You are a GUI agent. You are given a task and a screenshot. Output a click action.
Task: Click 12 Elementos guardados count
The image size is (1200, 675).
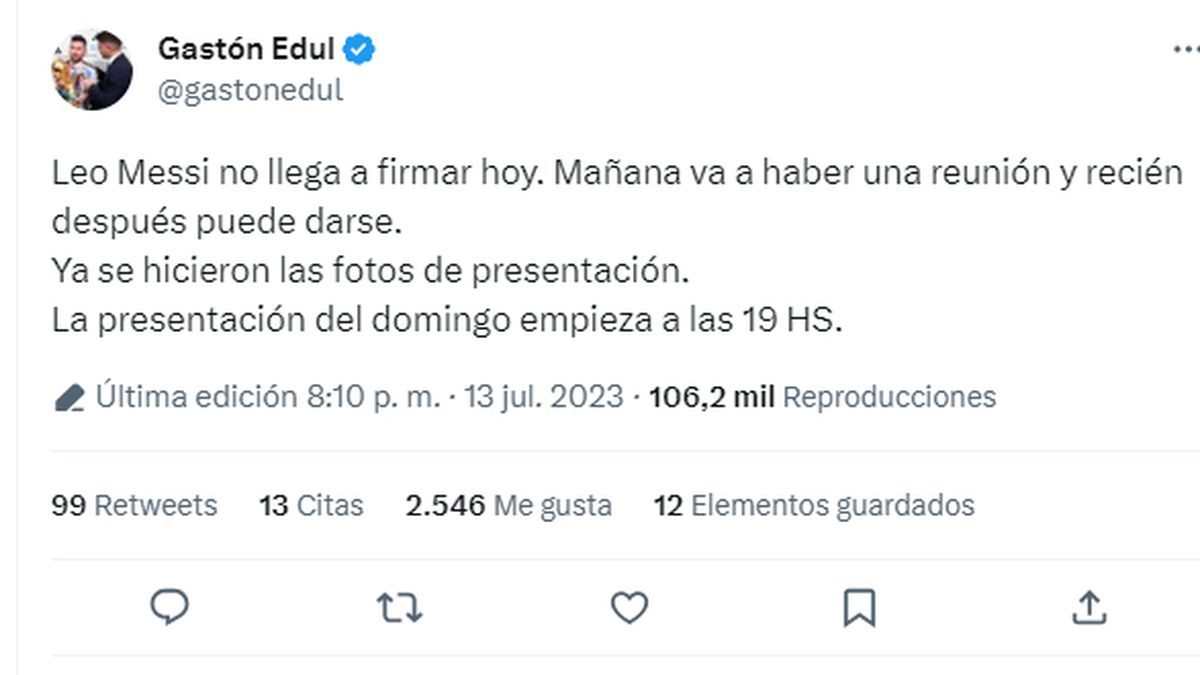813,505
